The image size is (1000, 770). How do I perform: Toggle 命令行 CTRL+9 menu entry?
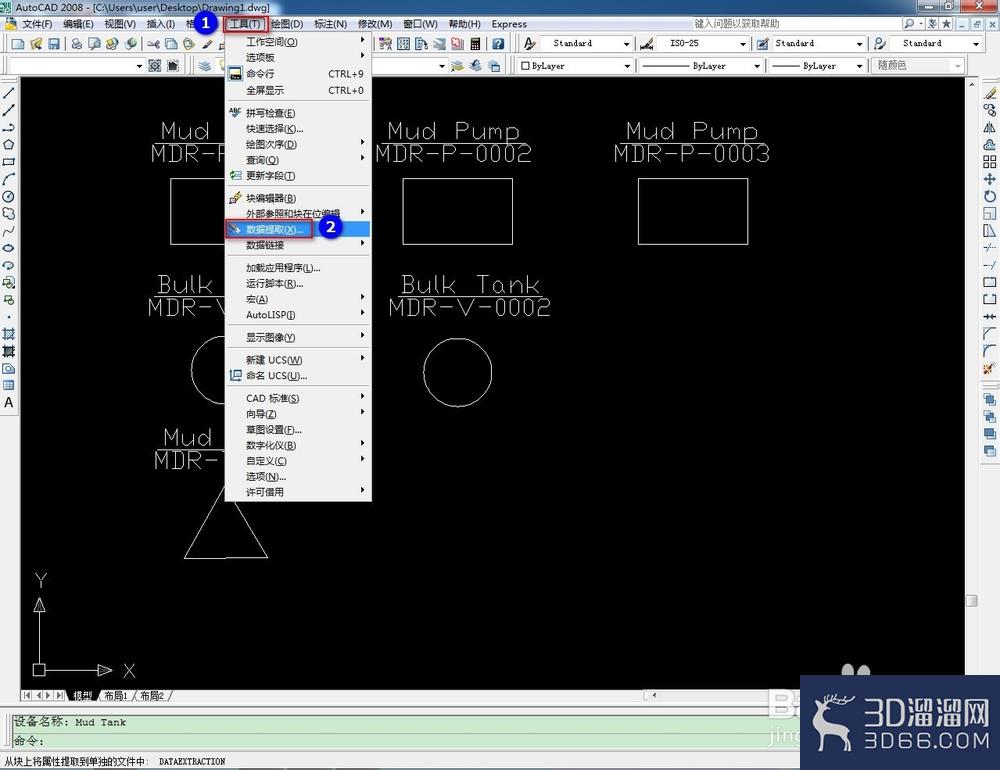[298, 74]
